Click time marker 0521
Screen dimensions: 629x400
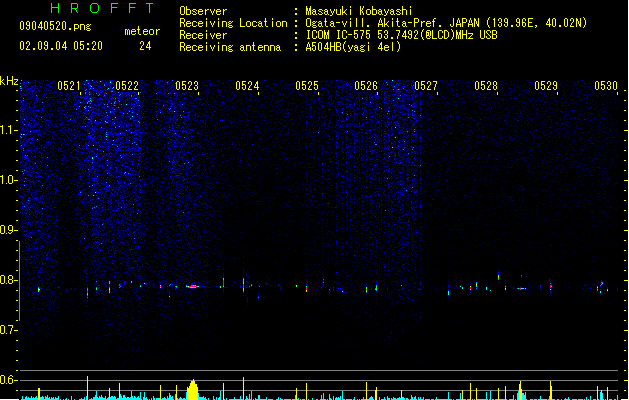(69, 86)
